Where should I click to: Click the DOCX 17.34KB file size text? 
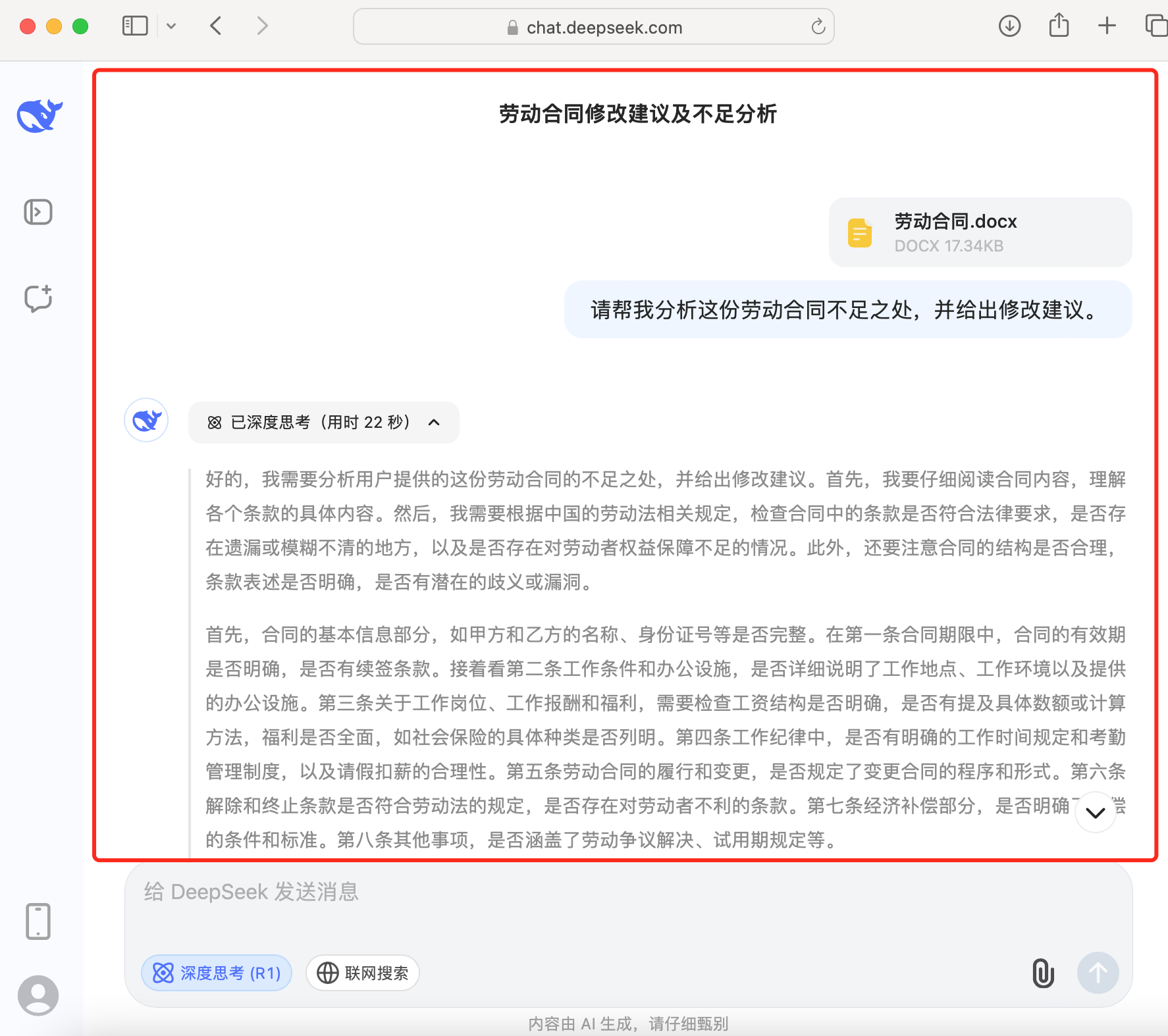pos(949,246)
